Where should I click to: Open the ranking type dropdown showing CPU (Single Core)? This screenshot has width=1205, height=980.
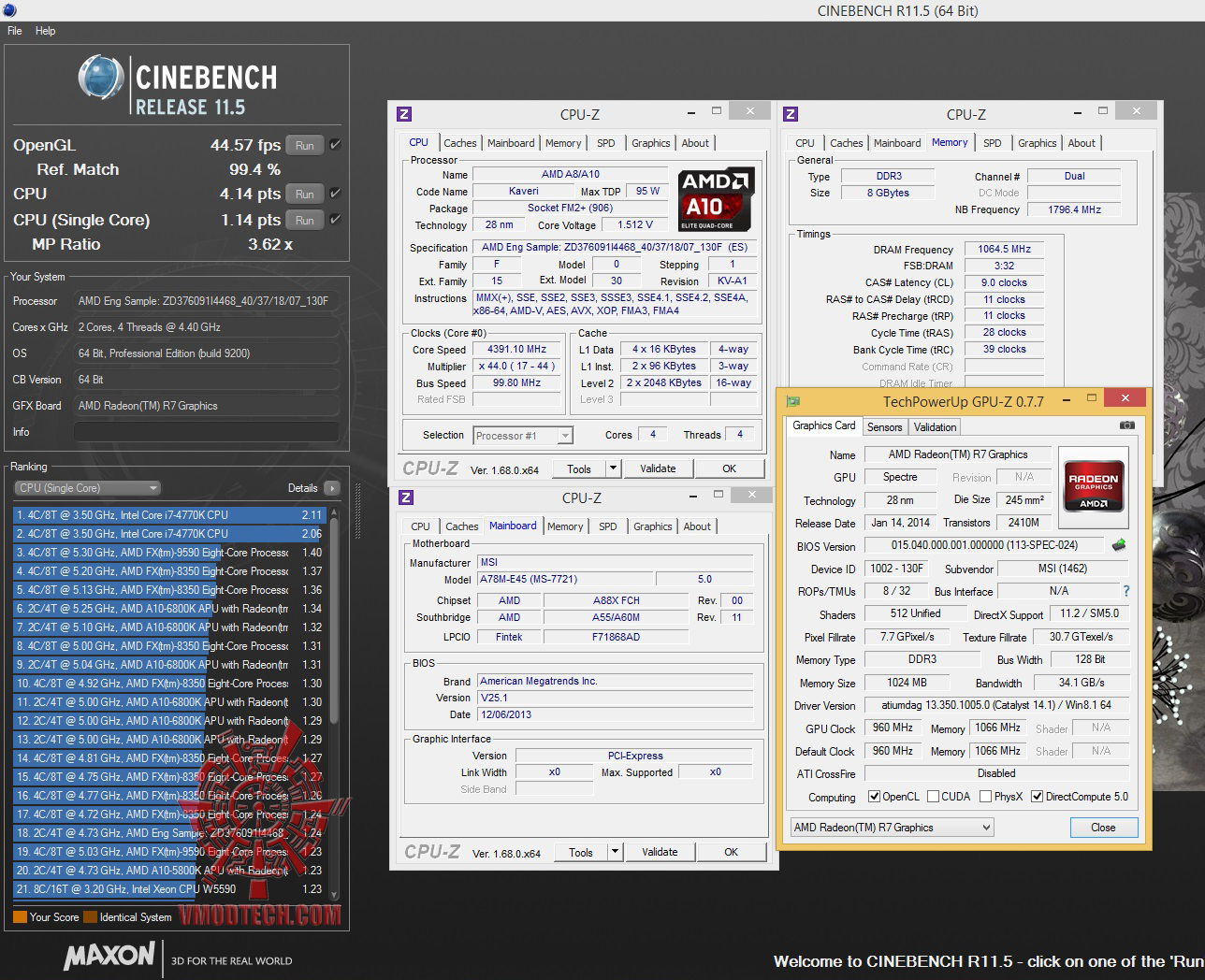[x=87, y=488]
